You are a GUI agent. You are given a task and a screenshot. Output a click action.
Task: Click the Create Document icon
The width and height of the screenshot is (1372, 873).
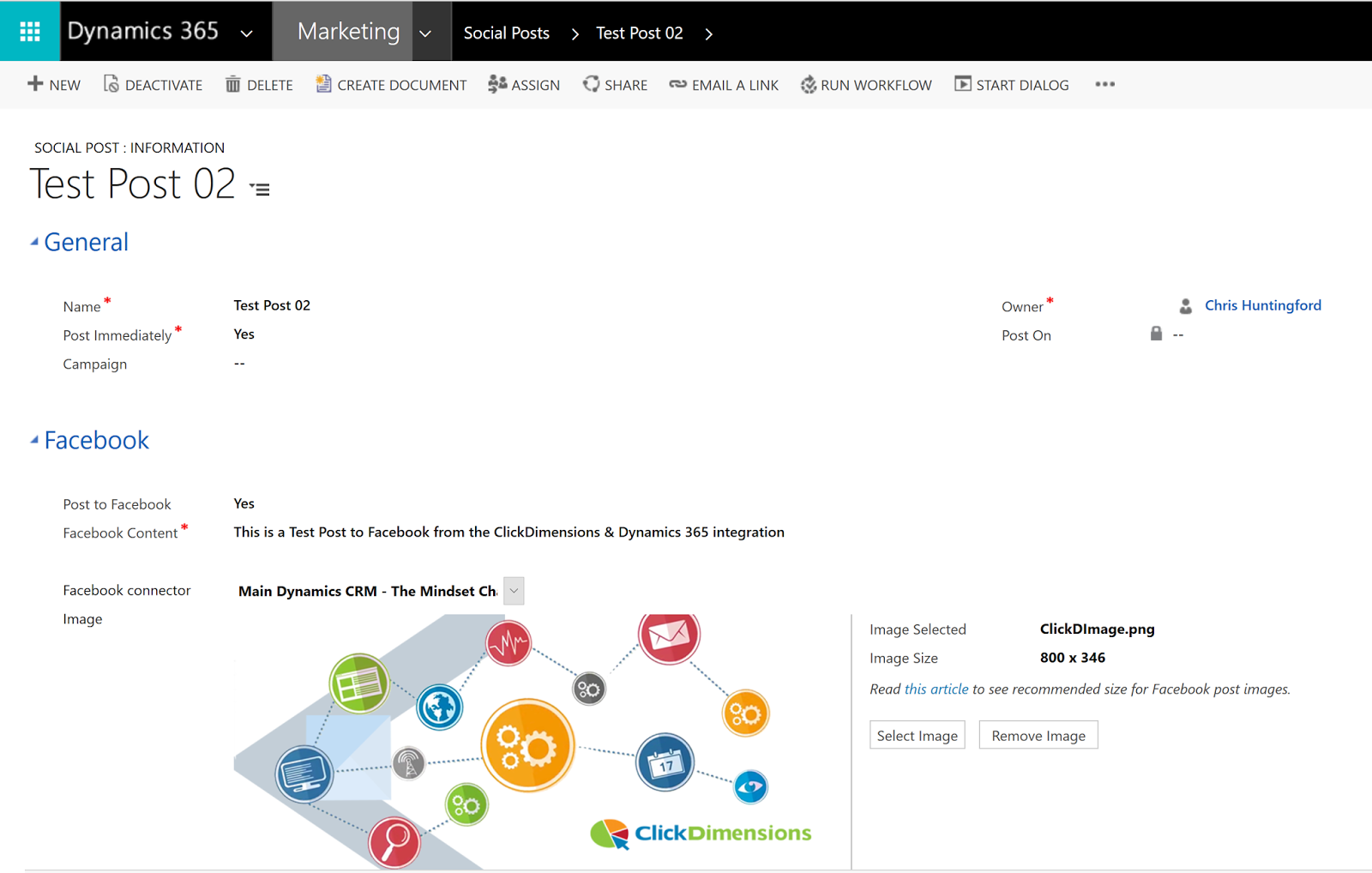click(323, 83)
